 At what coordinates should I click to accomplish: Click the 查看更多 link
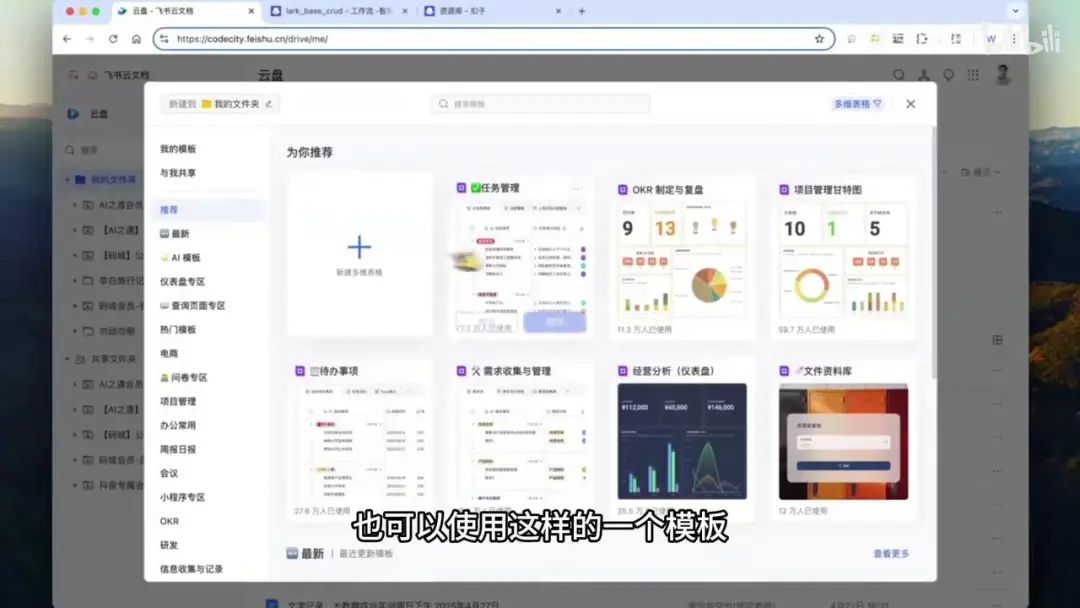tap(891, 554)
